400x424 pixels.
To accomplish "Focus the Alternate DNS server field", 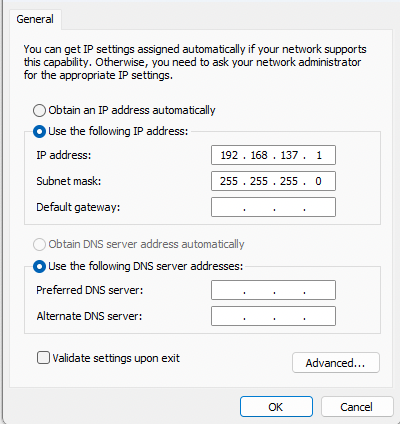I will (x=273, y=316).
